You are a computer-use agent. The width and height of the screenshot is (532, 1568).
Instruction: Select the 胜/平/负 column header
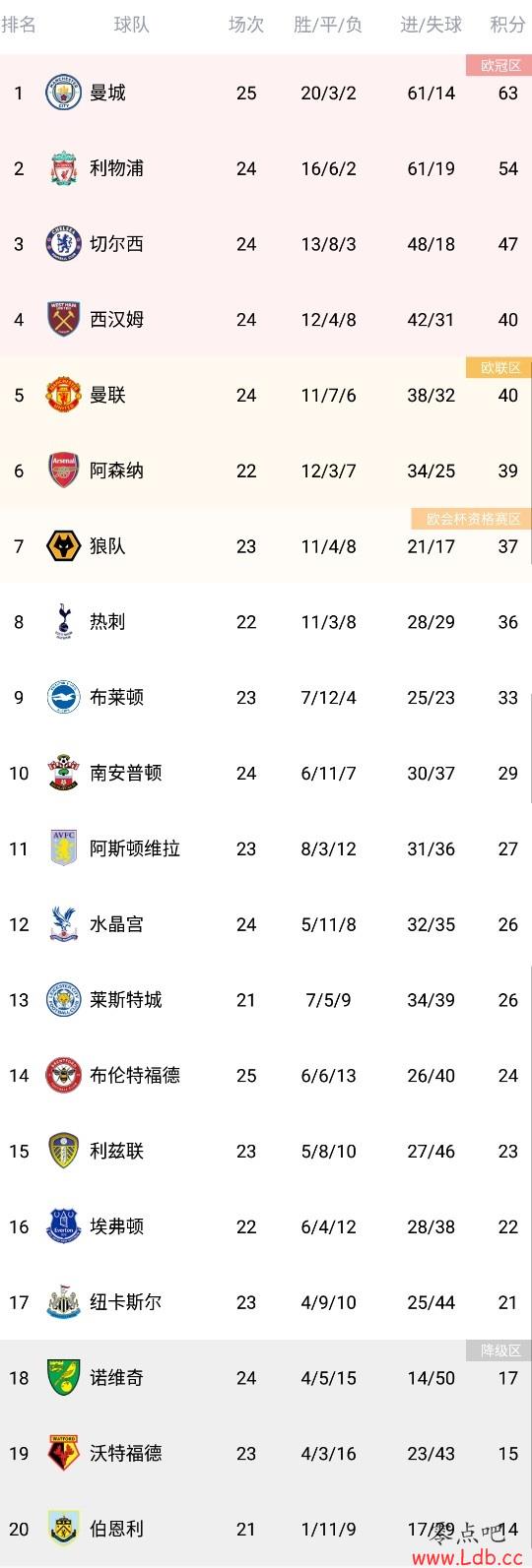tap(328, 25)
